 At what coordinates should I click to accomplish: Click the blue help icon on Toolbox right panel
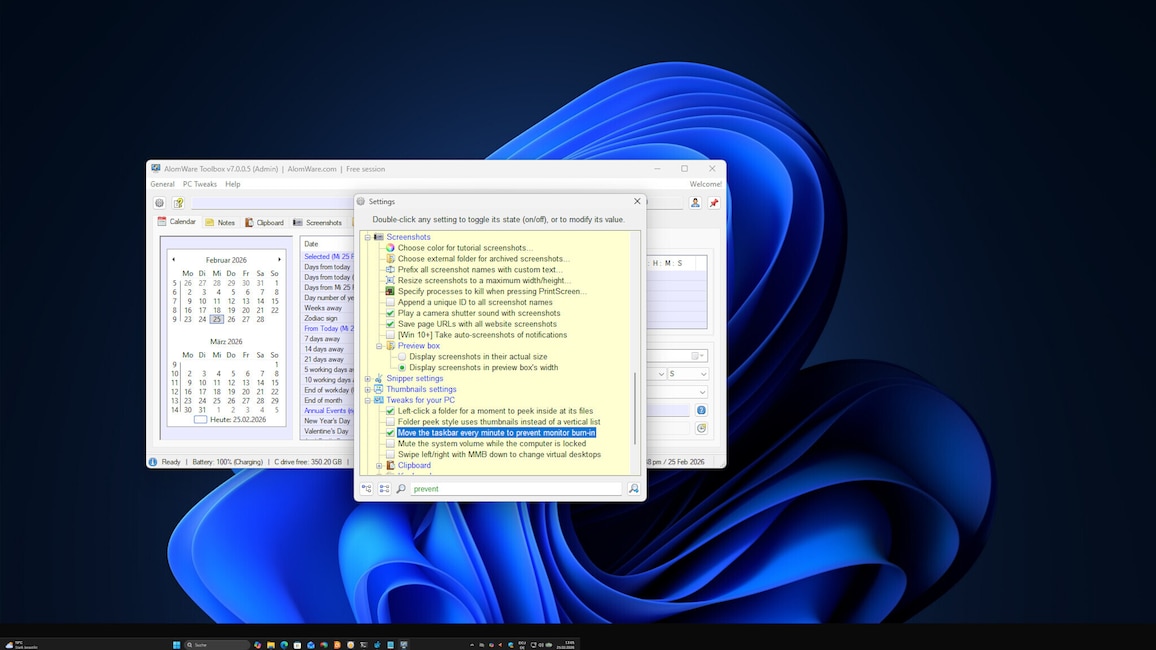[x=701, y=410]
